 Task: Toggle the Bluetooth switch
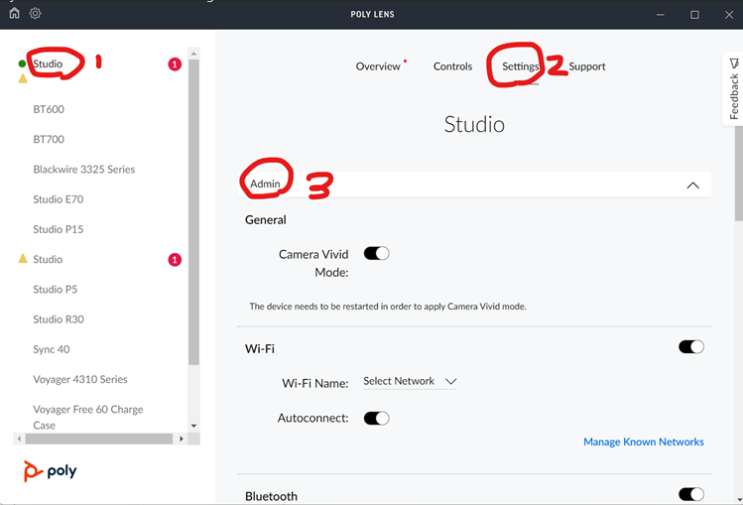691,494
